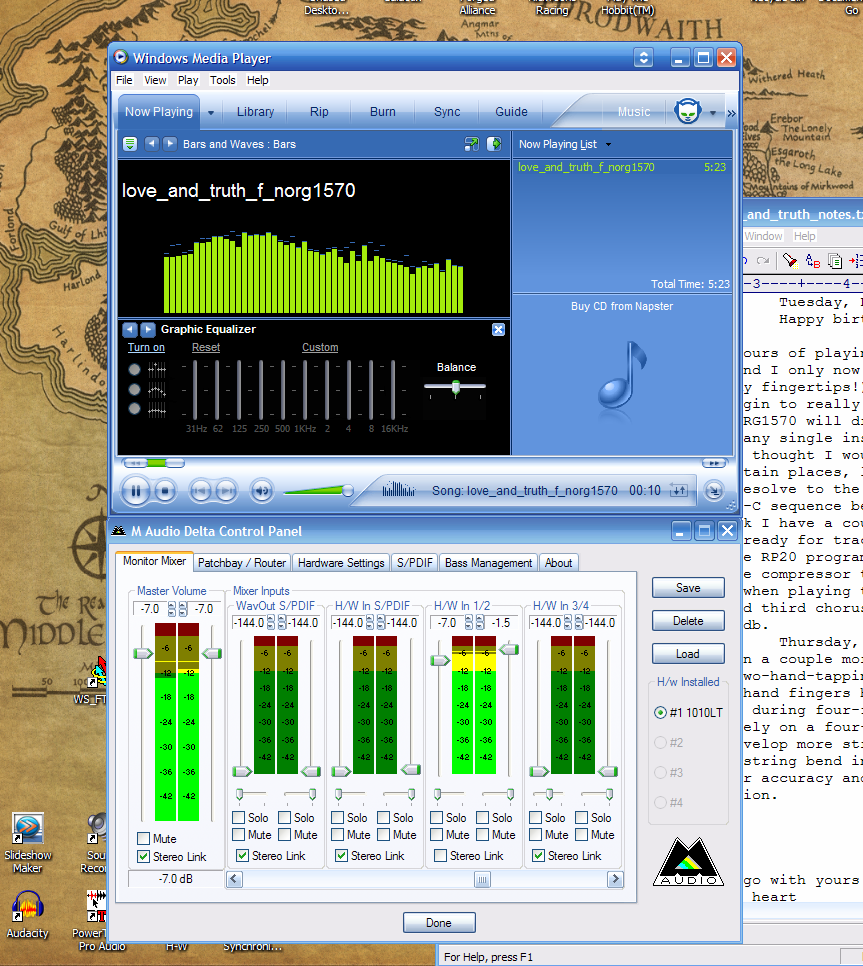The image size is (863, 966).
Task: Open the dropdown arrow next to the Napster logo
Action: pos(713,113)
